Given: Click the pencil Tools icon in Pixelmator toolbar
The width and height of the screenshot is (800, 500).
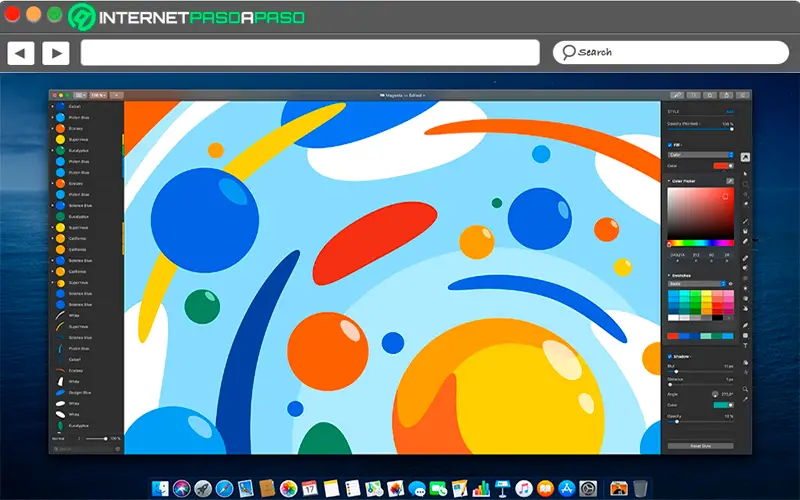Looking at the screenshot, I should pos(677,95).
